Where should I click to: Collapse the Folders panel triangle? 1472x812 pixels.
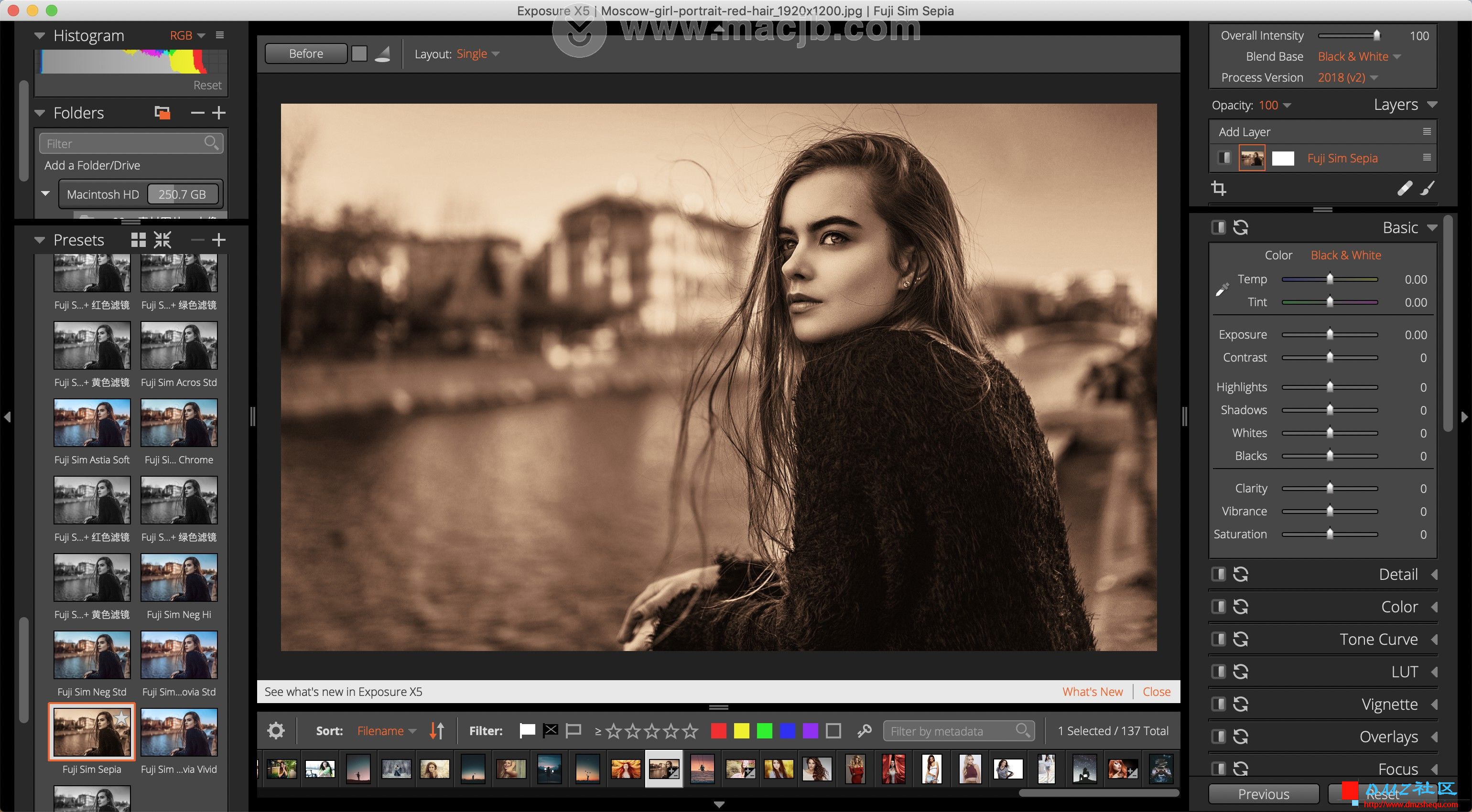(x=39, y=113)
